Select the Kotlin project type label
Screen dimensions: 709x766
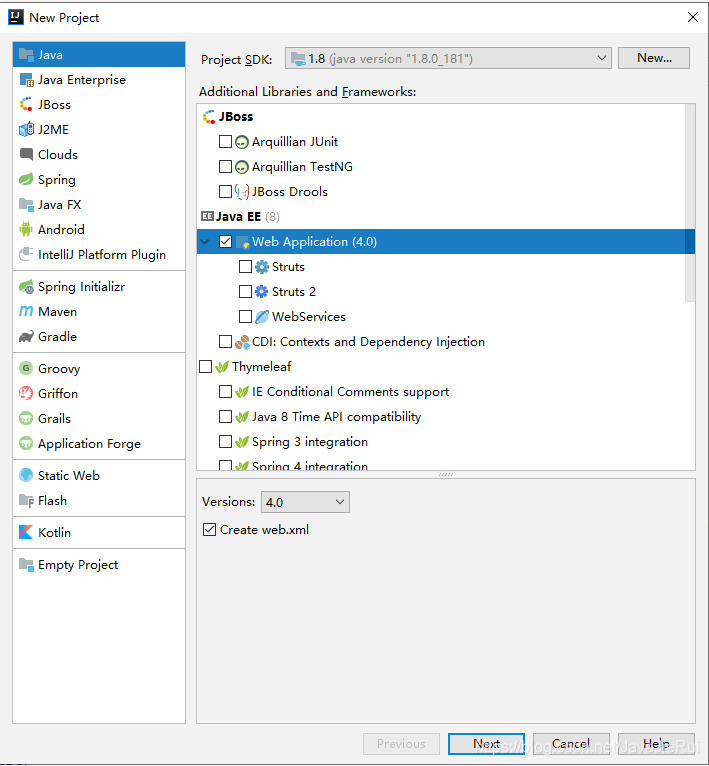click(54, 532)
